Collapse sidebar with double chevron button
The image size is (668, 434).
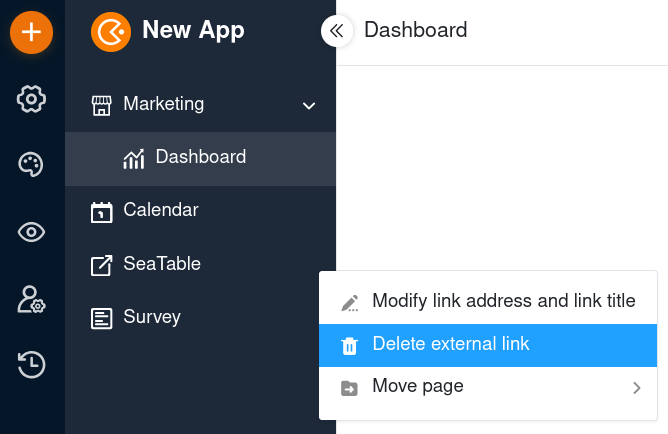click(337, 31)
